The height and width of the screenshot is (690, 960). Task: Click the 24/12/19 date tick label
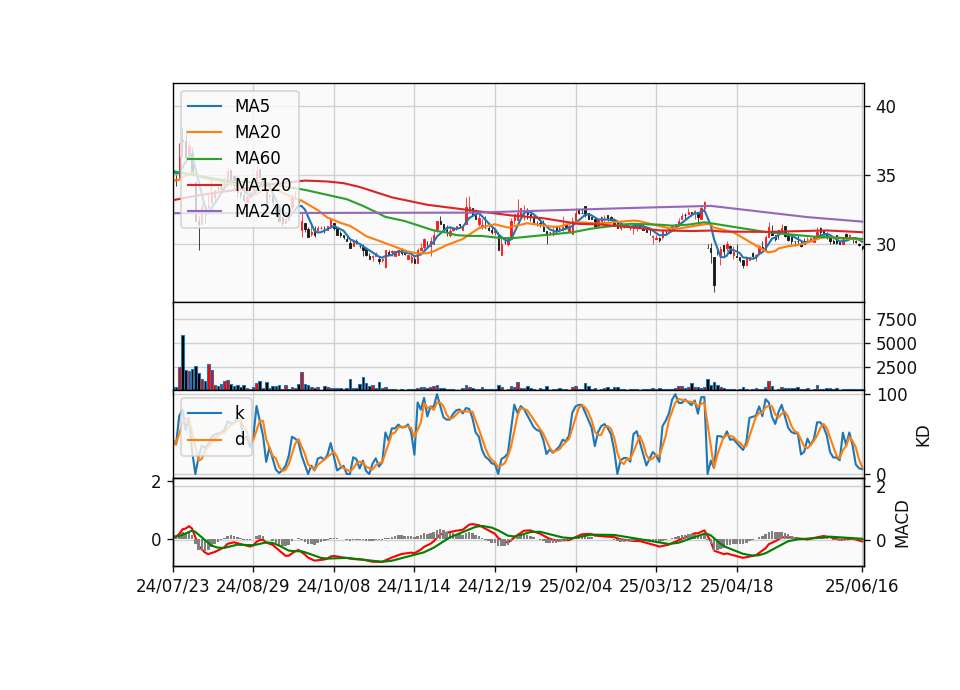pos(495,586)
